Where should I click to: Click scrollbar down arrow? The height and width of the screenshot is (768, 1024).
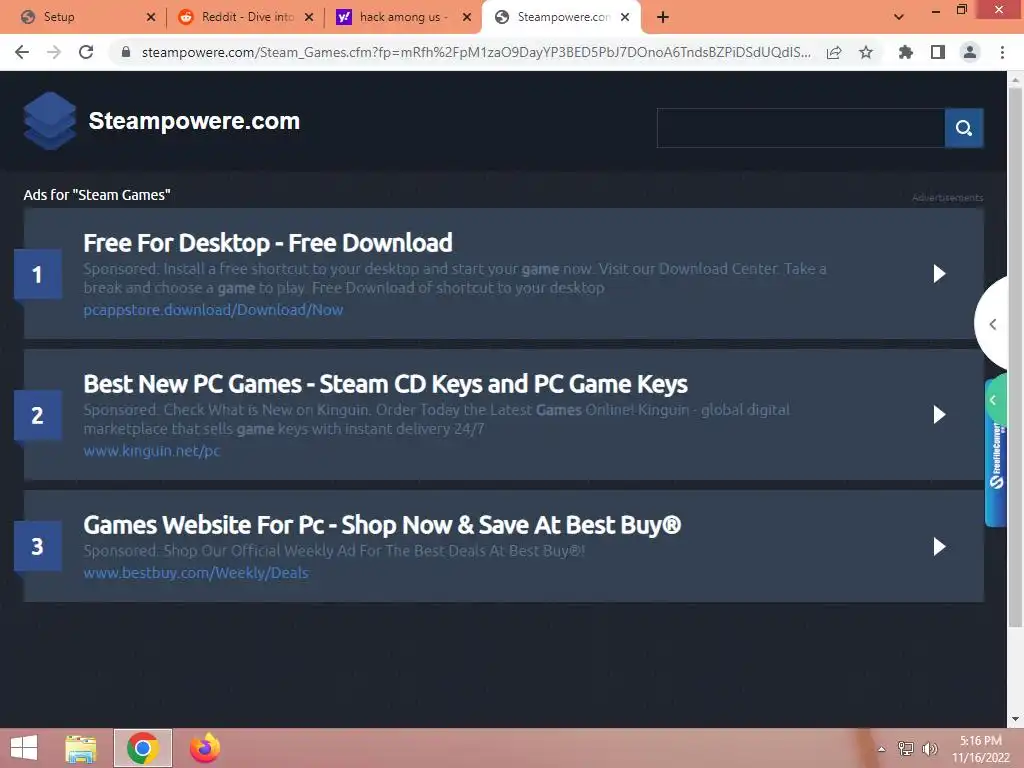(1015, 720)
